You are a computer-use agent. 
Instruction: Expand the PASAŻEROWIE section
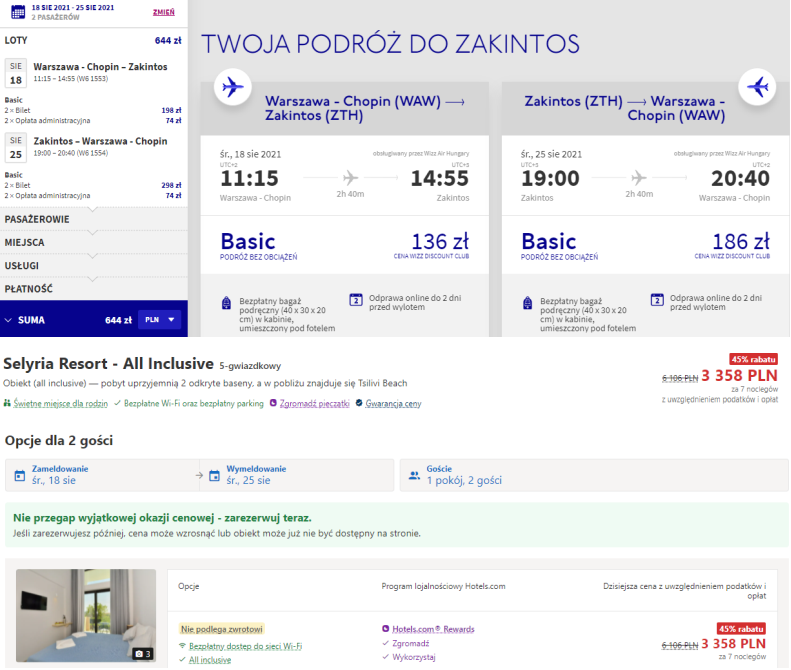point(94,219)
